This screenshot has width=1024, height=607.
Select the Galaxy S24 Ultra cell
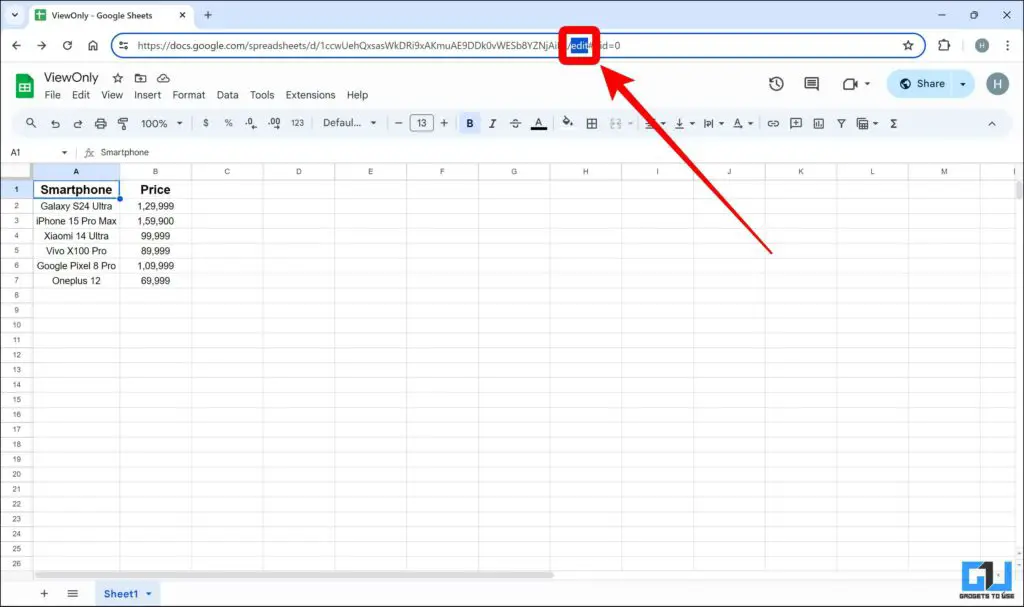(76, 206)
